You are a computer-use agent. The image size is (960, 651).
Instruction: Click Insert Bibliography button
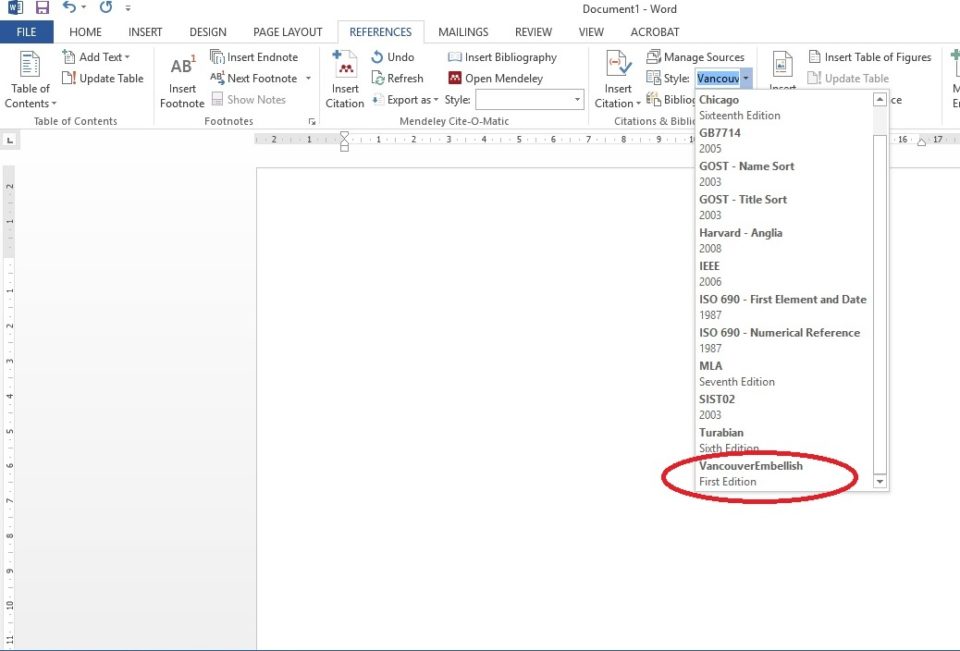click(x=502, y=57)
